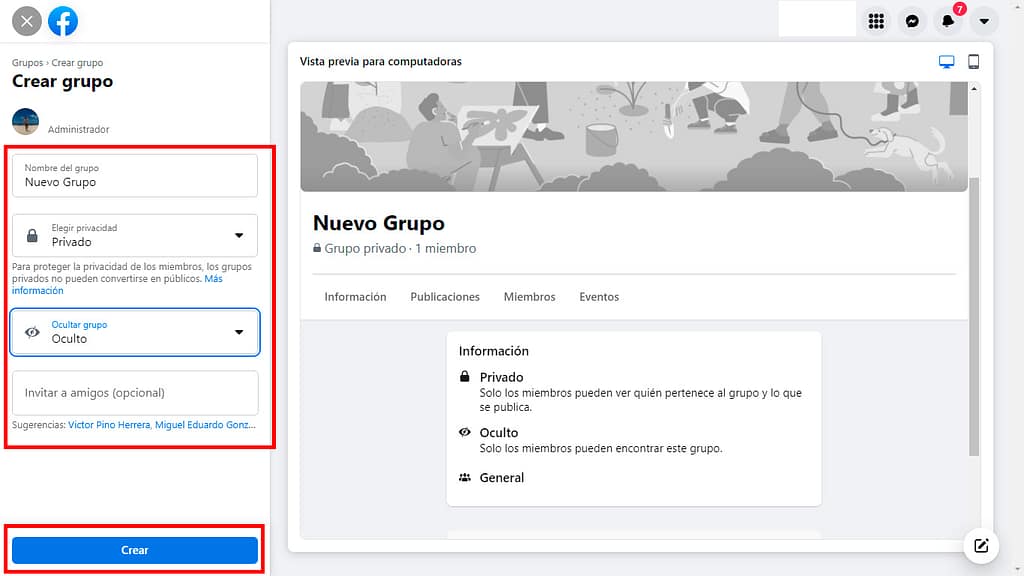Screen dimensions: 1024x576
Task: Switch to the Publicaciones tab
Action: pyautogui.click(x=445, y=297)
